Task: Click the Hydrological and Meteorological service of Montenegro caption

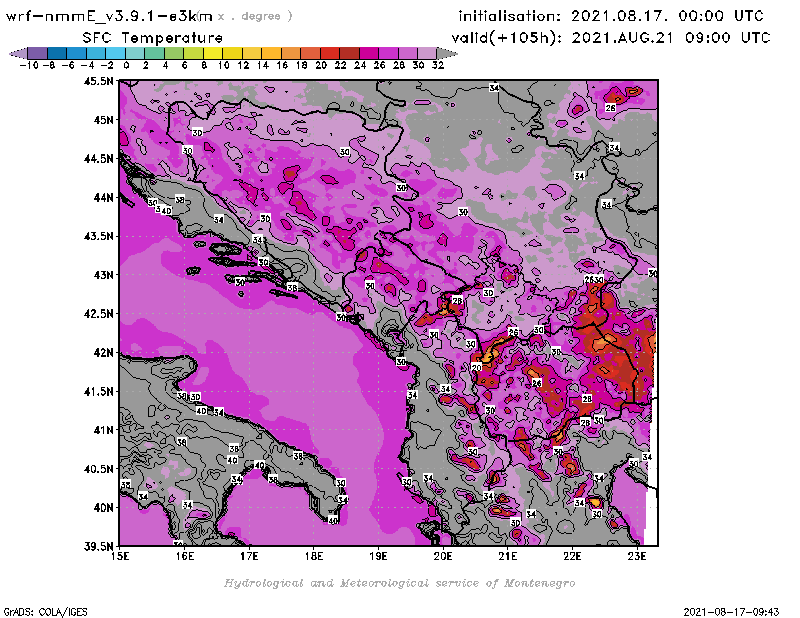Action: (x=399, y=583)
